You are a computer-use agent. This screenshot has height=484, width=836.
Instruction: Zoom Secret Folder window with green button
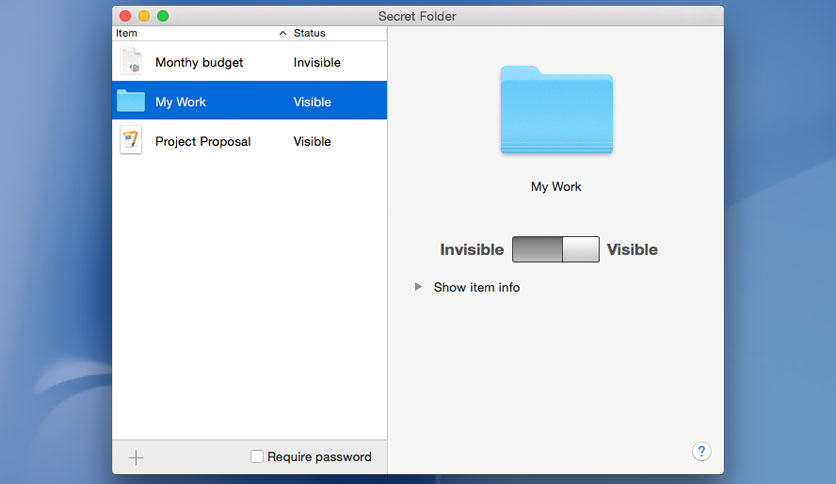[163, 16]
